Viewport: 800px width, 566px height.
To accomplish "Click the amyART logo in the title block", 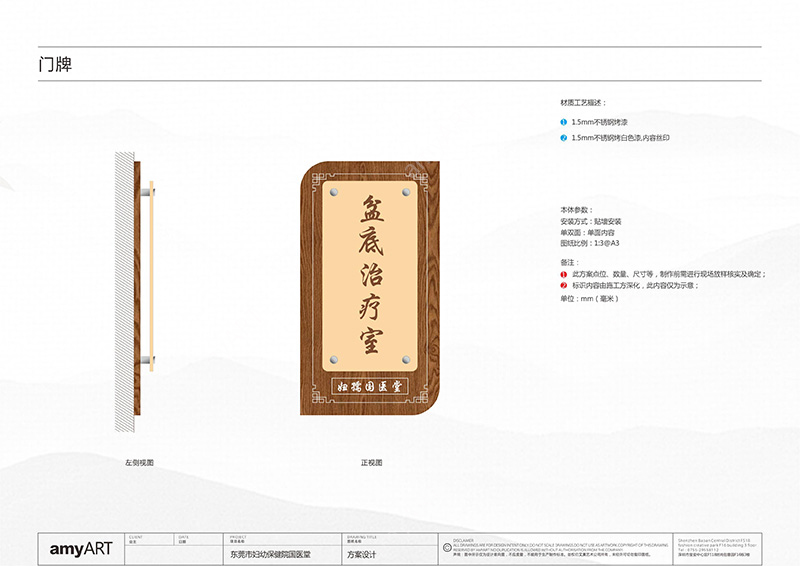I will (x=81, y=549).
